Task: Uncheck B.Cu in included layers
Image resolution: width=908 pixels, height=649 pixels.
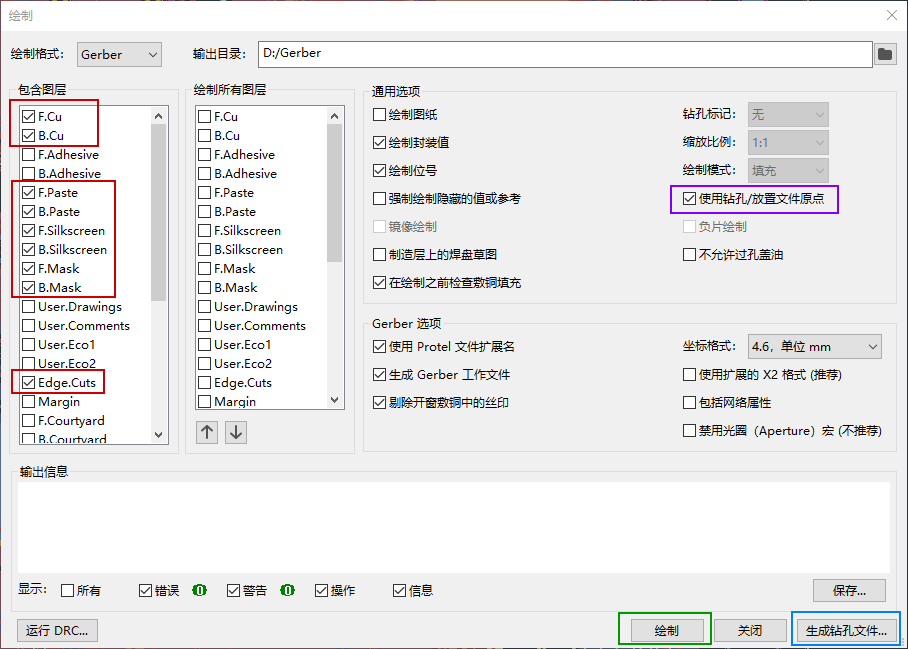Action: [x=28, y=135]
